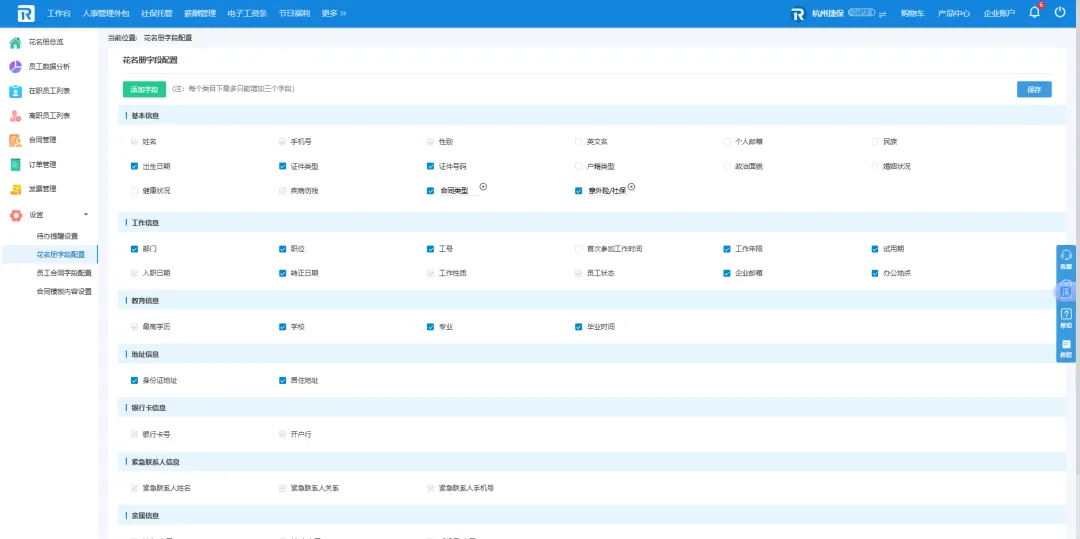Click the 发票管理 yellow icon
Image resolution: width=1080 pixels, height=539 pixels.
(x=15, y=189)
